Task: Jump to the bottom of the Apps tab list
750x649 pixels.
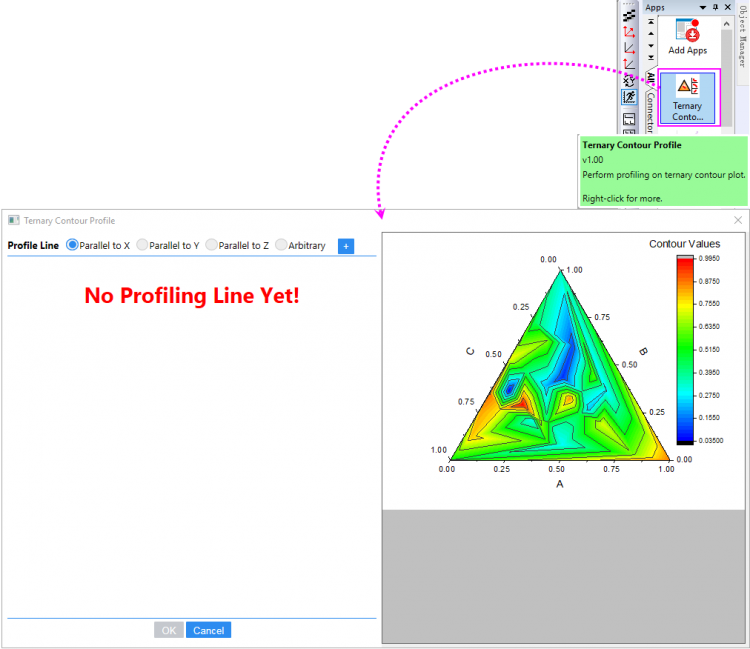Action: [x=650, y=59]
